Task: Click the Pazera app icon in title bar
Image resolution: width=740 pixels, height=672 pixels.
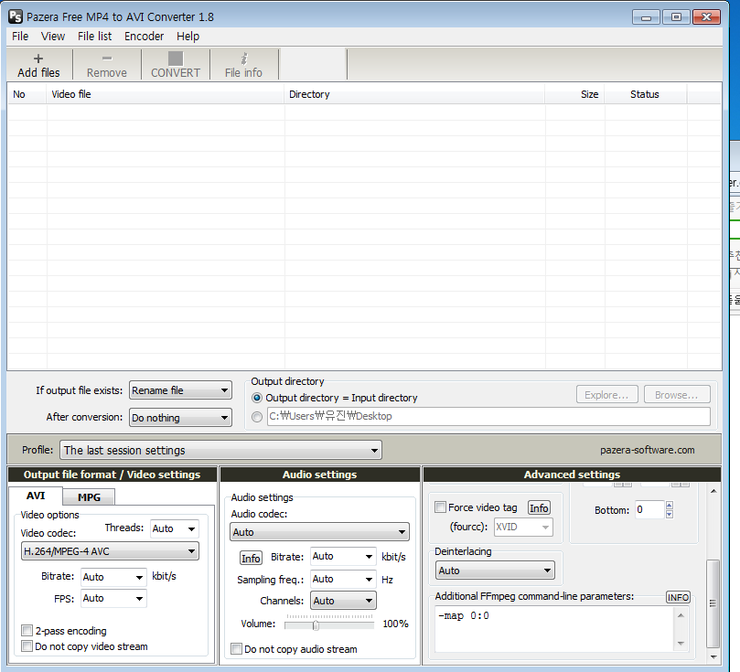Action: point(15,17)
